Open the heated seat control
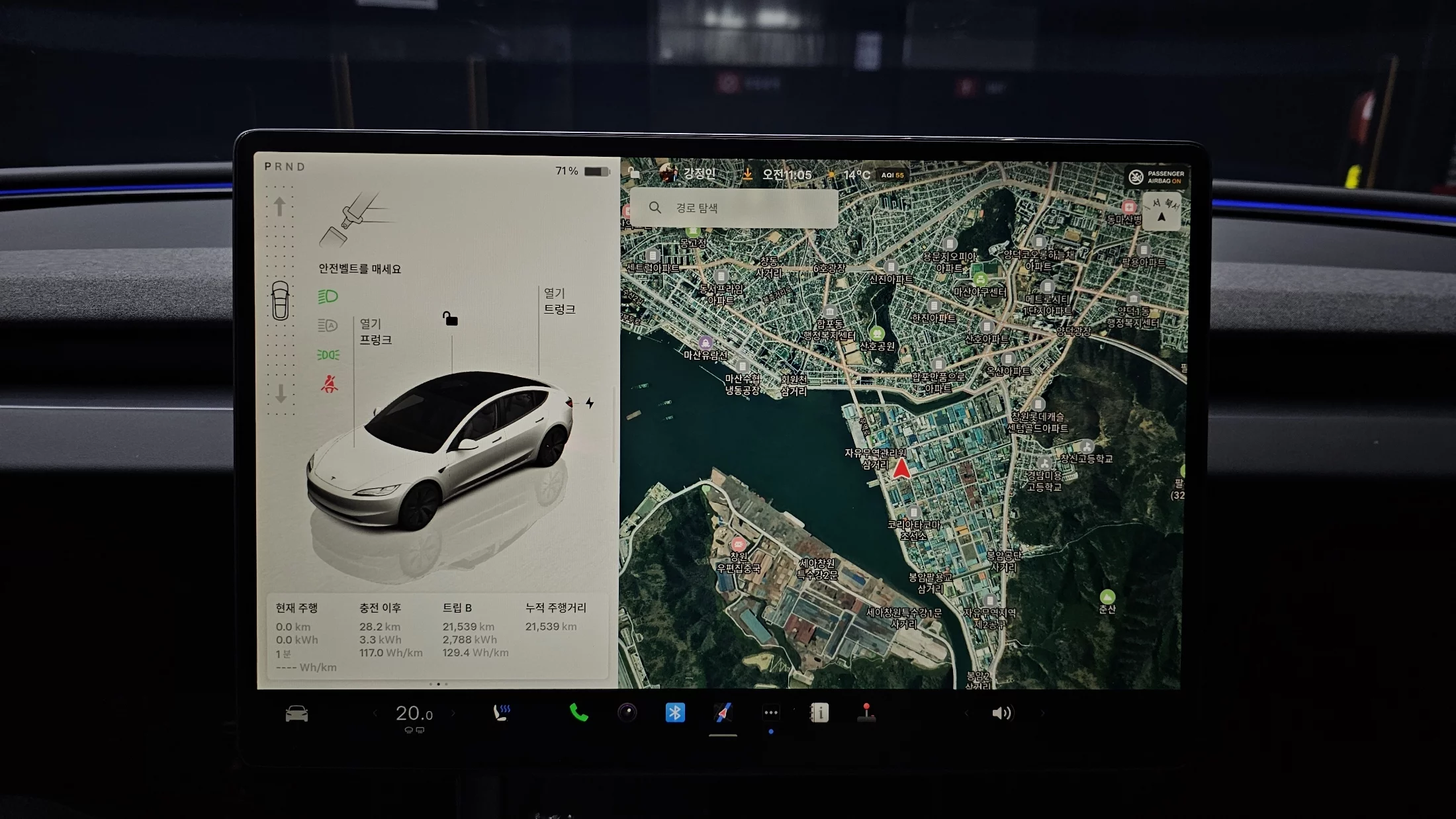The image size is (1456, 819). [x=502, y=712]
